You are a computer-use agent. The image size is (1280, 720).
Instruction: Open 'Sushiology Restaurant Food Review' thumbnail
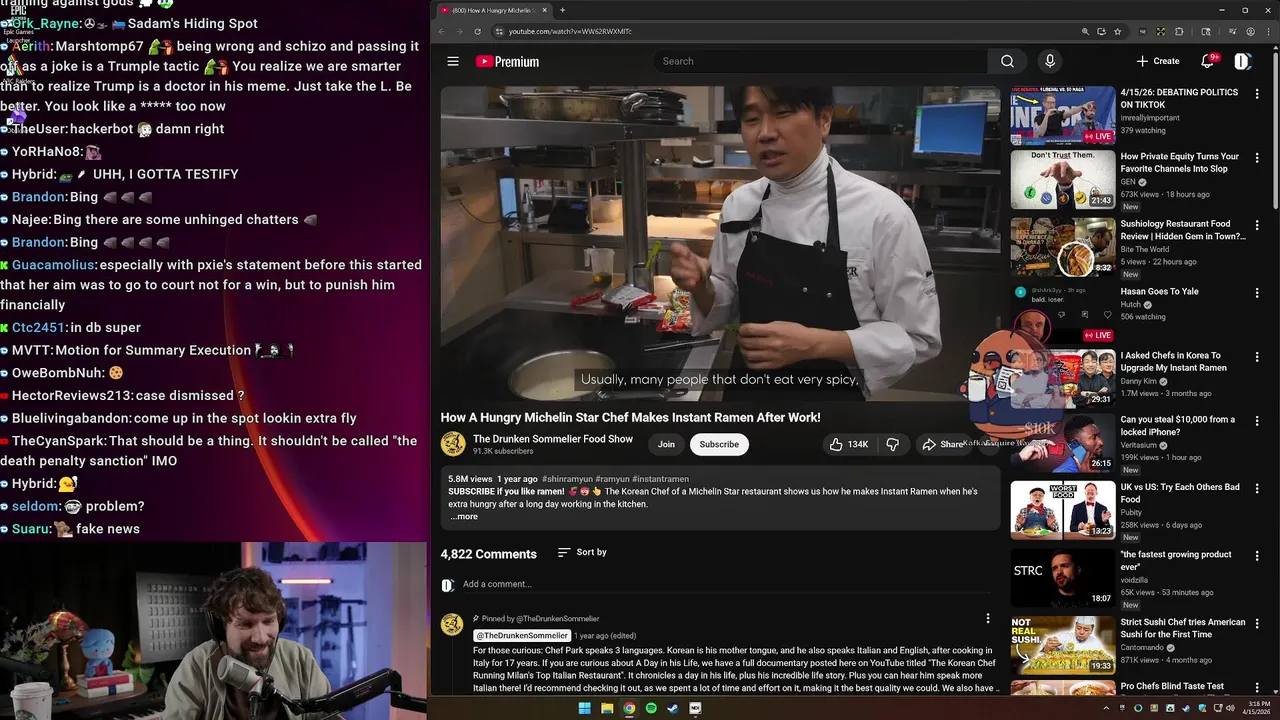[x=1062, y=246]
